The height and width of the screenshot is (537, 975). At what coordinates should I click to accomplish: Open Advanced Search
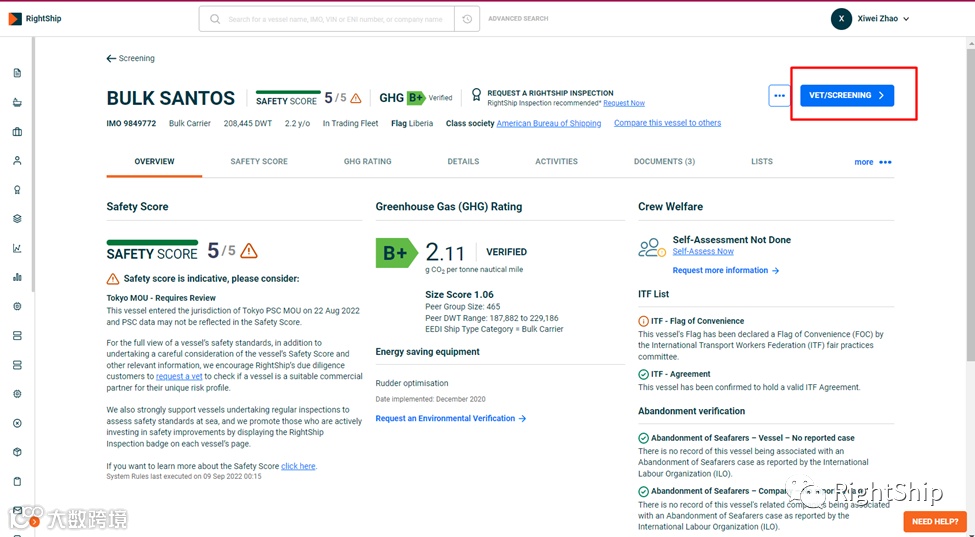click(x=518, y=19)
